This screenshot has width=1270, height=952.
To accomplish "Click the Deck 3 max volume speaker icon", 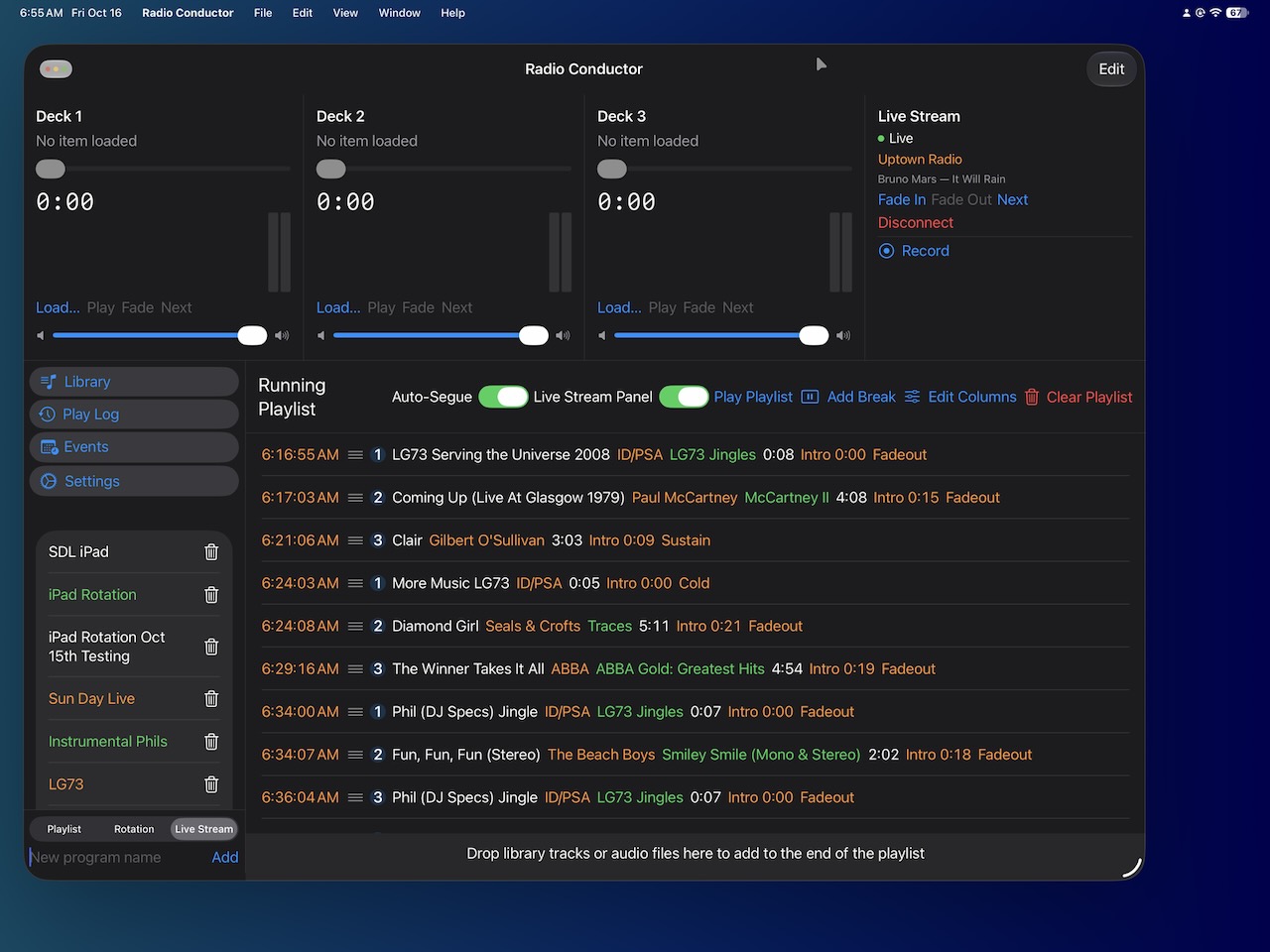I will click(x=843, y=335).
